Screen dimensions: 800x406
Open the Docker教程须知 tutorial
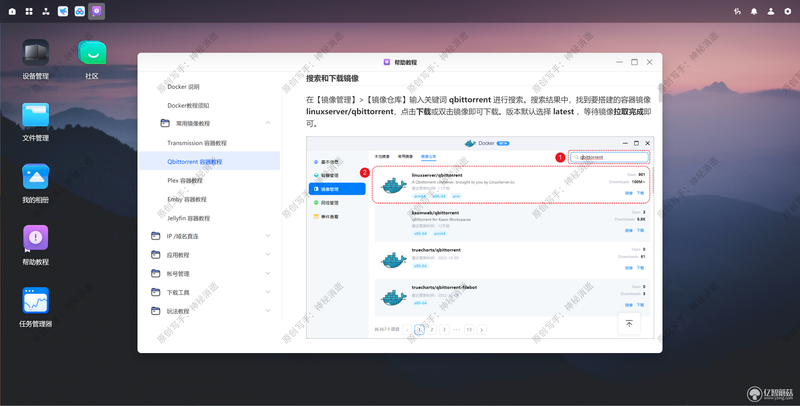click(x=188, y=106)
